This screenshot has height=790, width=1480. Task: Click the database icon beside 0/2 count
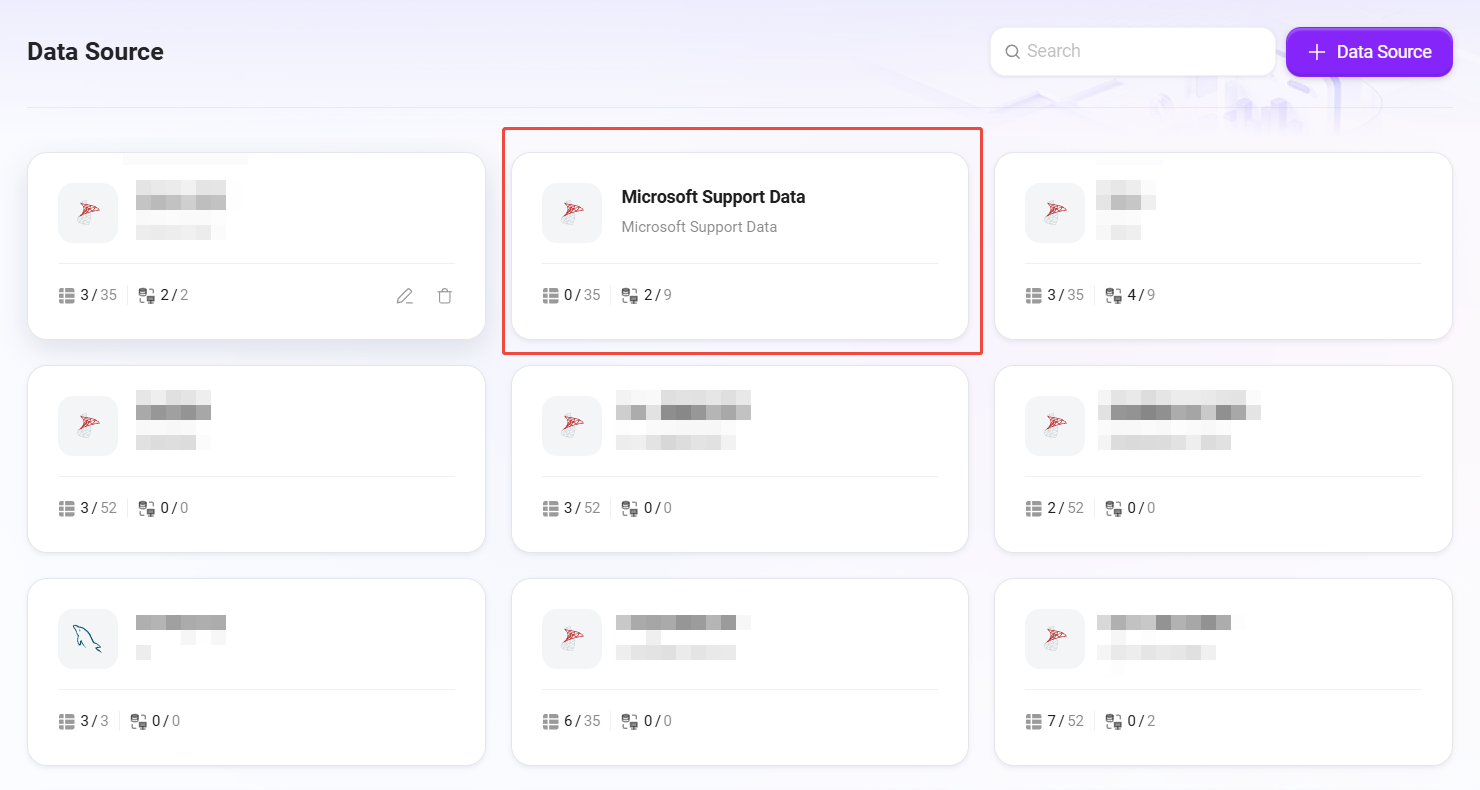click(x=1113, y=721)
